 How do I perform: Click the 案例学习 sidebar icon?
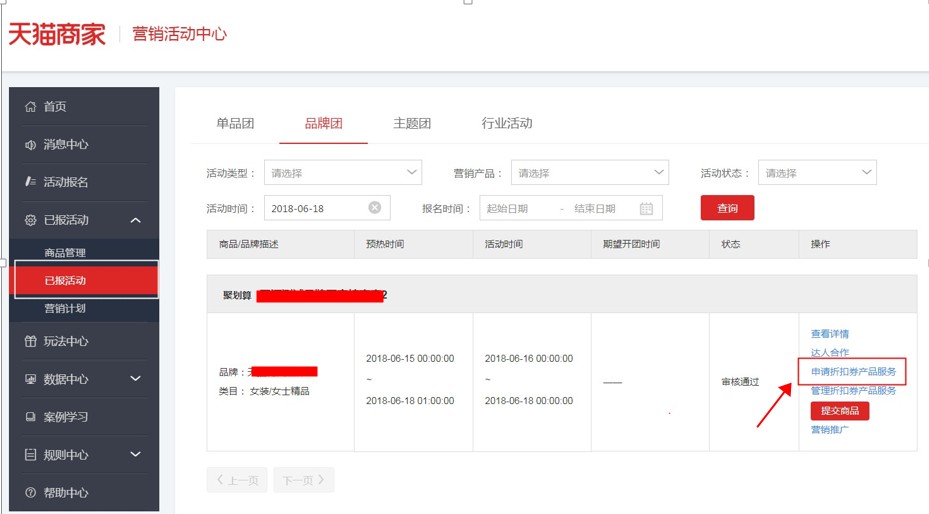[x=30, y=417]
